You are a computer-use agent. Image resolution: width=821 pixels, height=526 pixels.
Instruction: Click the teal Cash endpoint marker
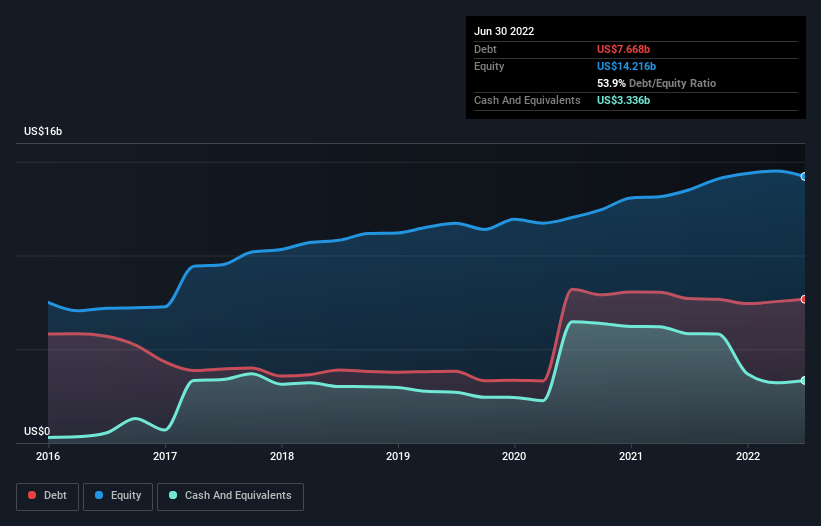(804, 380)
